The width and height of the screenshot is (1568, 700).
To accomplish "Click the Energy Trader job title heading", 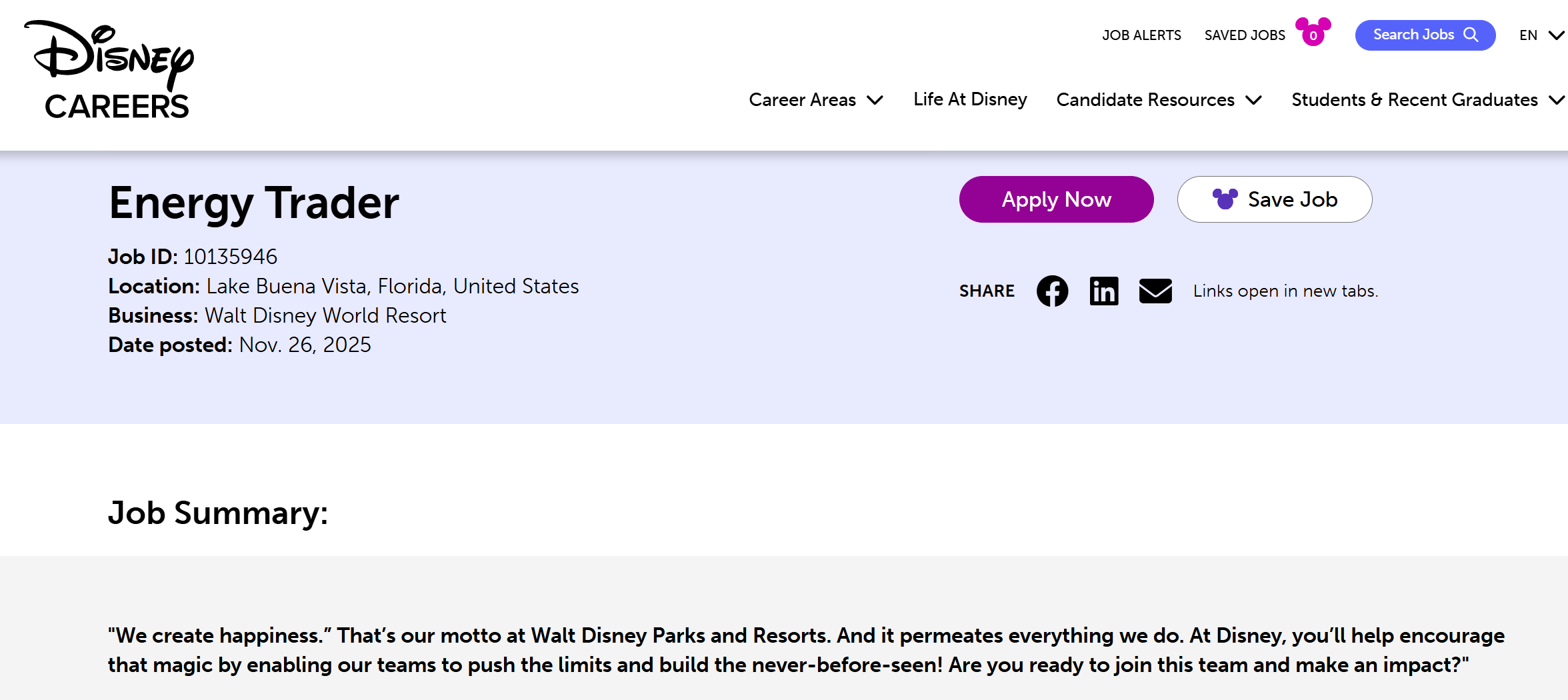I will (x=254, y=203).
